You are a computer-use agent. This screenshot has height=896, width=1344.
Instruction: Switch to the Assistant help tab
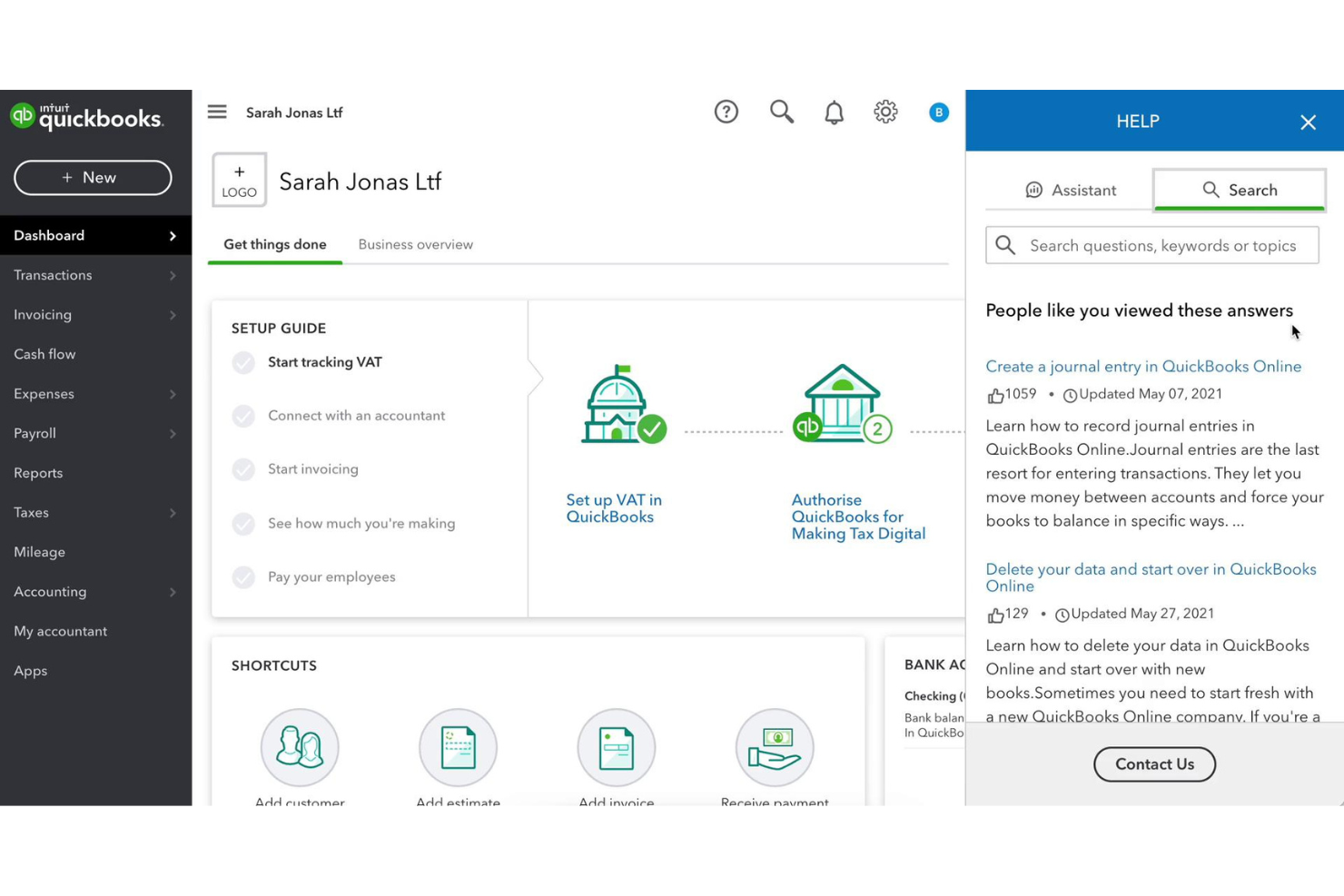1070,190
